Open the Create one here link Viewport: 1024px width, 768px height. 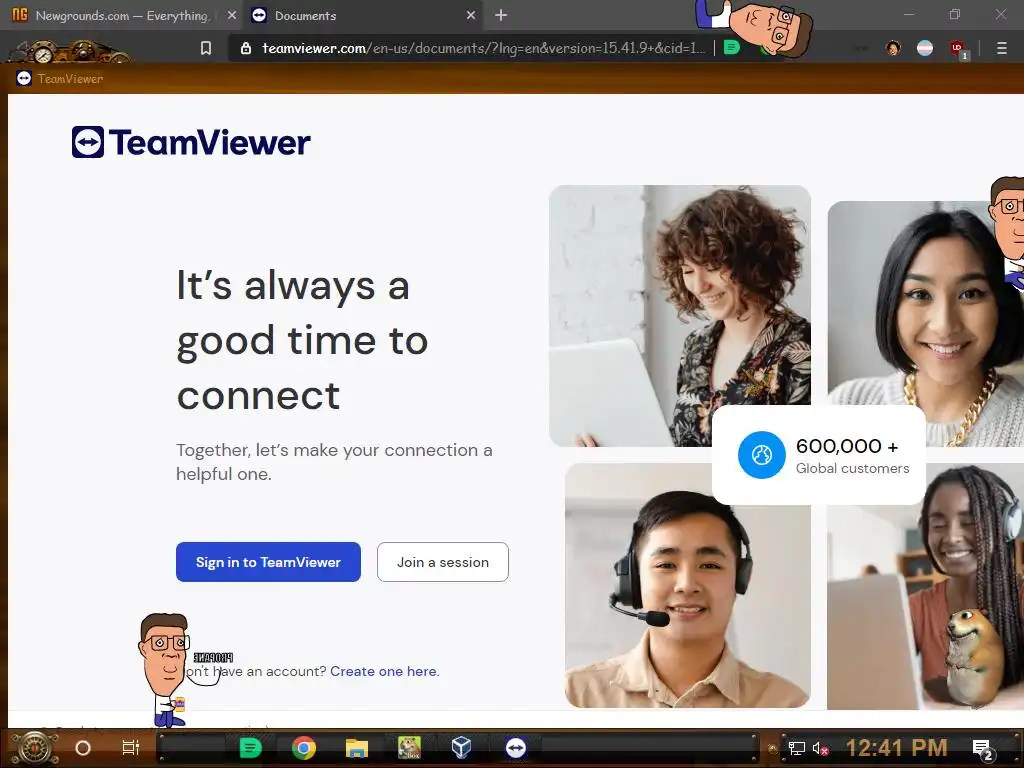(x=385, y=671)
